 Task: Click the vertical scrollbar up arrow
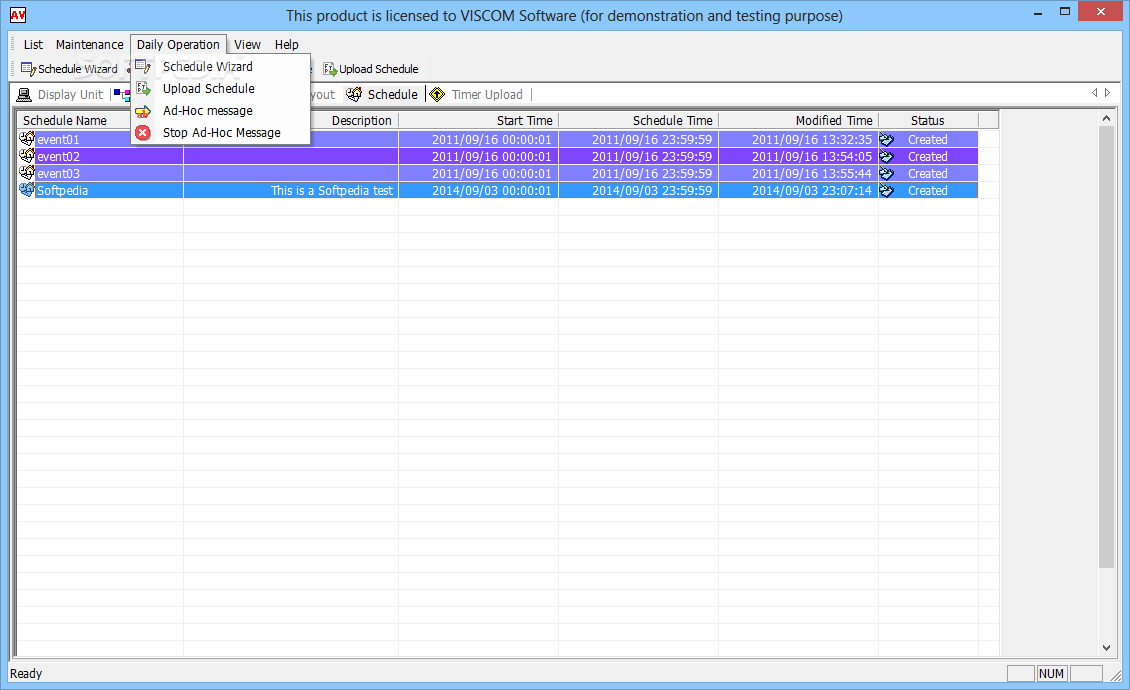pos(1106,118)
